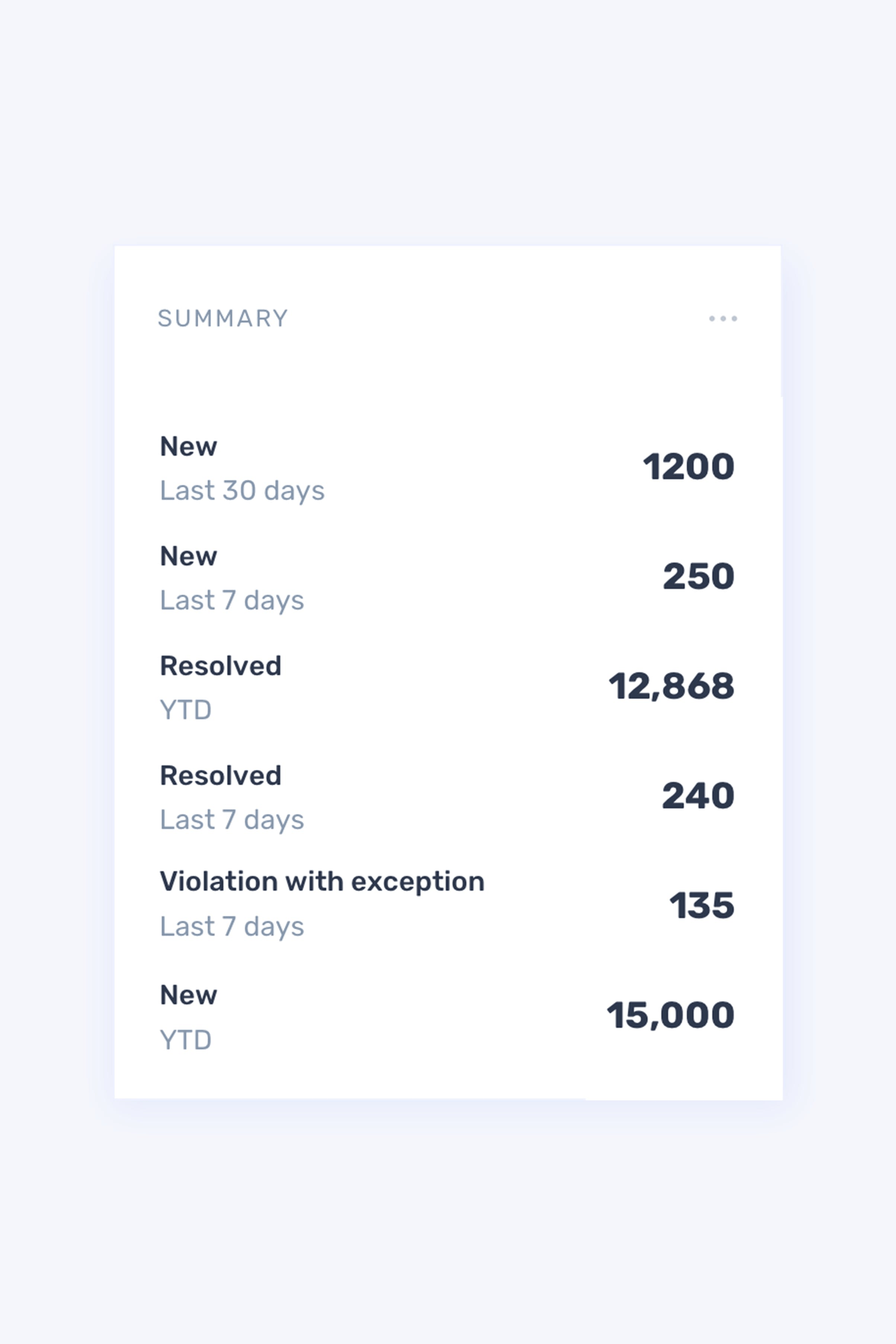Viewport: 896px width, 1344px height.
Task: Click the 240 count value
Action: pos(698,796)
